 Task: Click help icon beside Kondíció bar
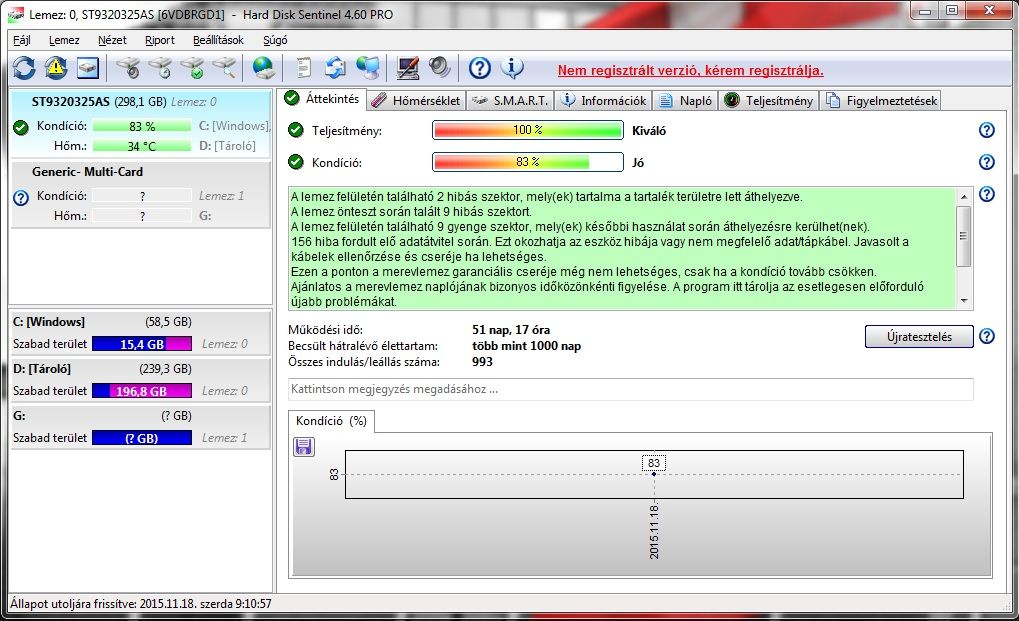[x=987, y=162]
